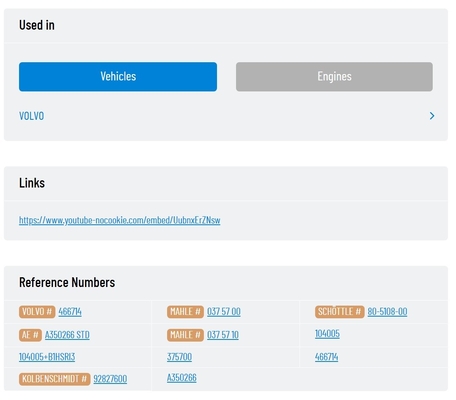Expand the VOLVO row chevron arrow
This screenshot has height=400, width=456.
click(x=432, y=116)
